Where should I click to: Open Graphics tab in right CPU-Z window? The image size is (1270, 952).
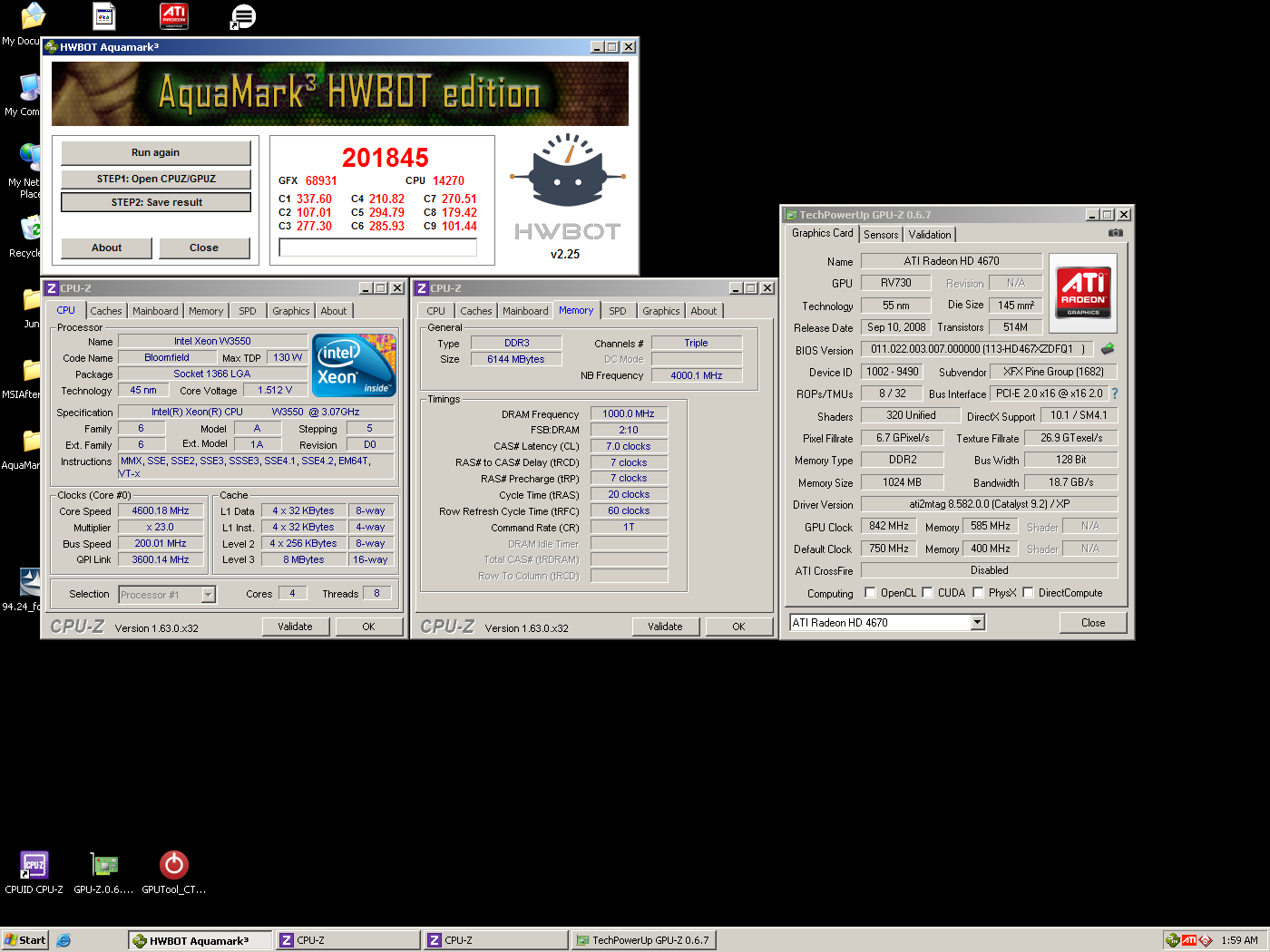tap(660, 311)
